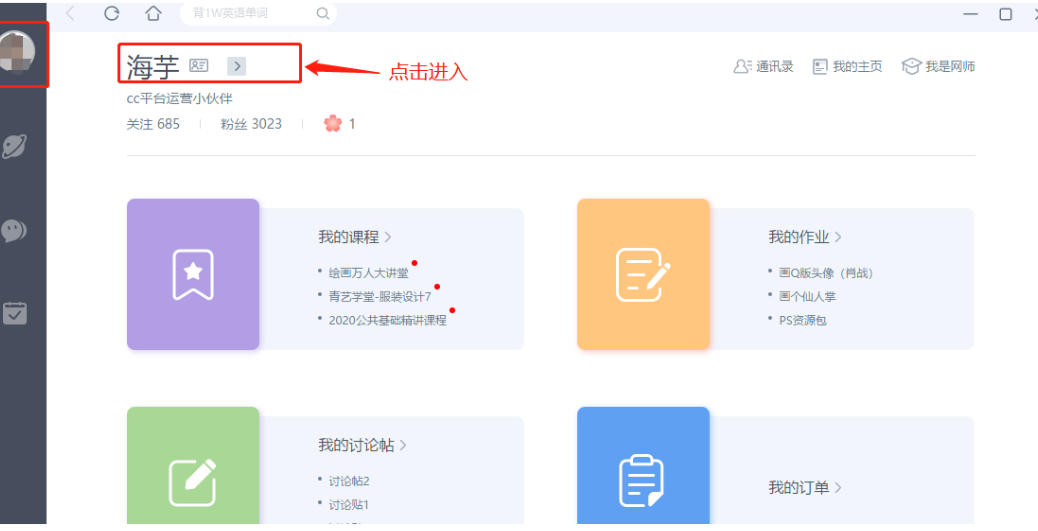This screenshot has height=531, width=1038.
Task: View 关注 685 list
Action: click(x=153, y=124)
